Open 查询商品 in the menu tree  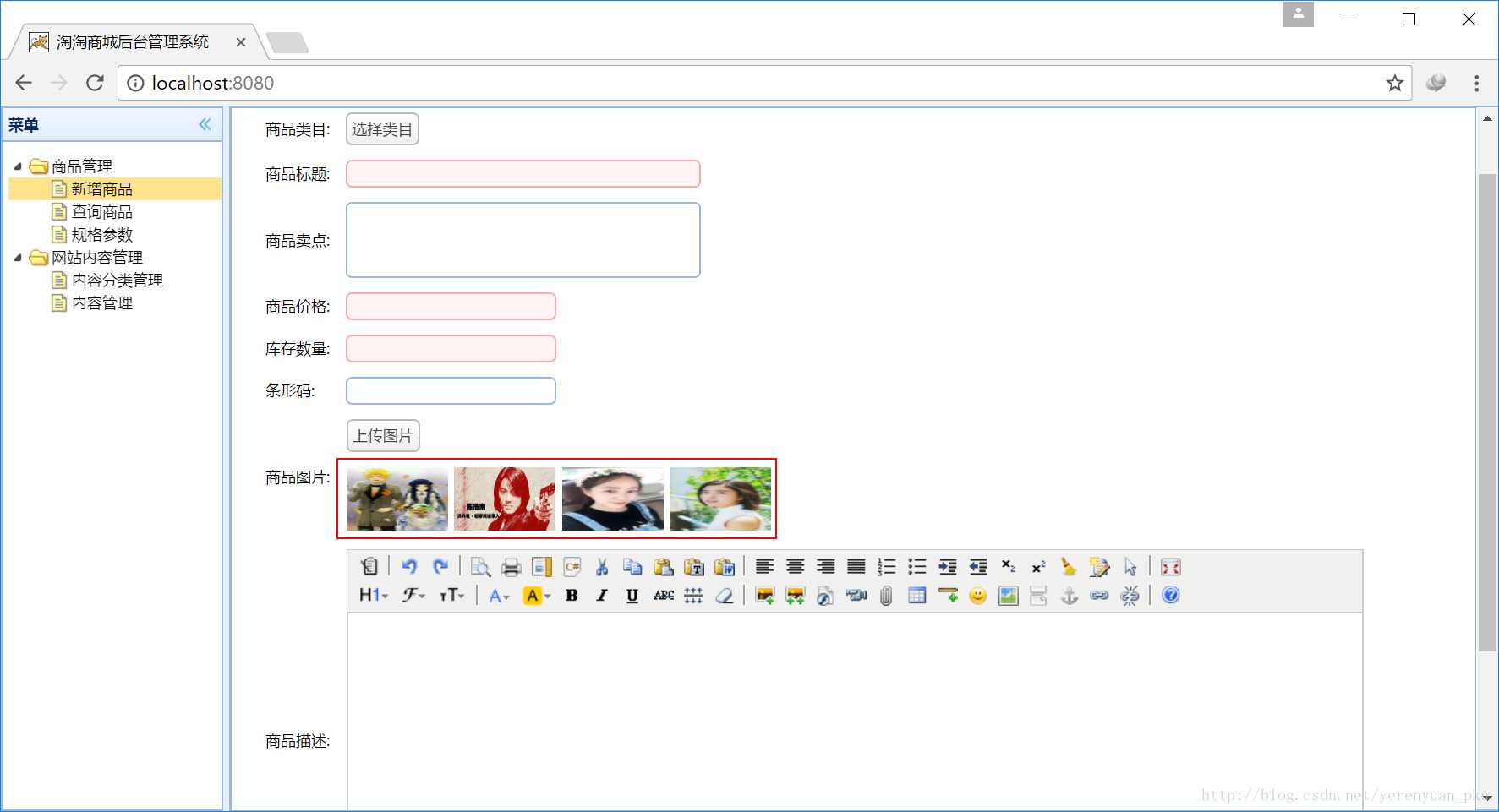point(101,212)
